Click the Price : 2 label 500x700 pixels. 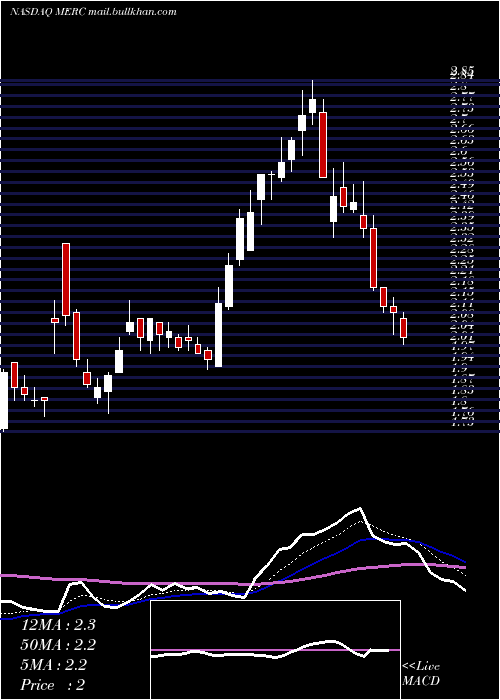click(x=53, y=685)
